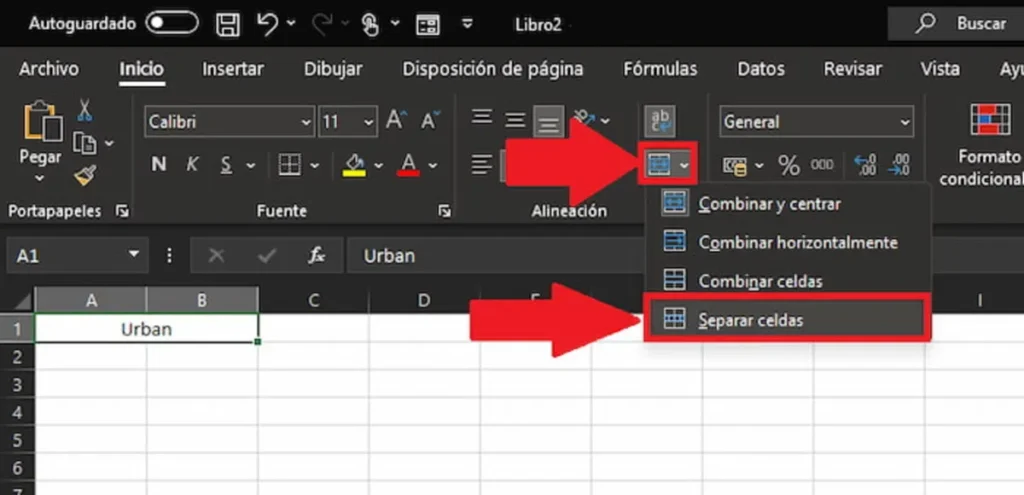Viewport: 1024px width, 495px height.
Task: Click the increase decimals icon
Action: tap(865, 165)
